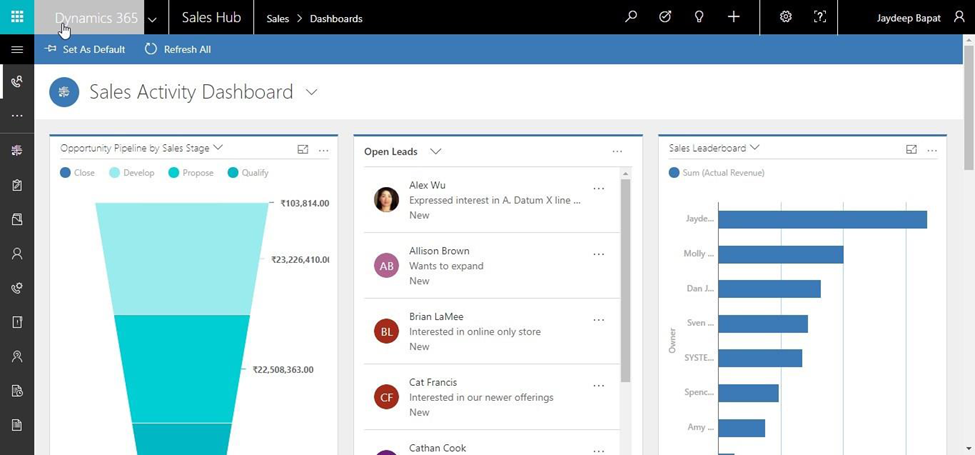
Task: Expand the Open Leads view dropdown
Action: tap(435, 152)
